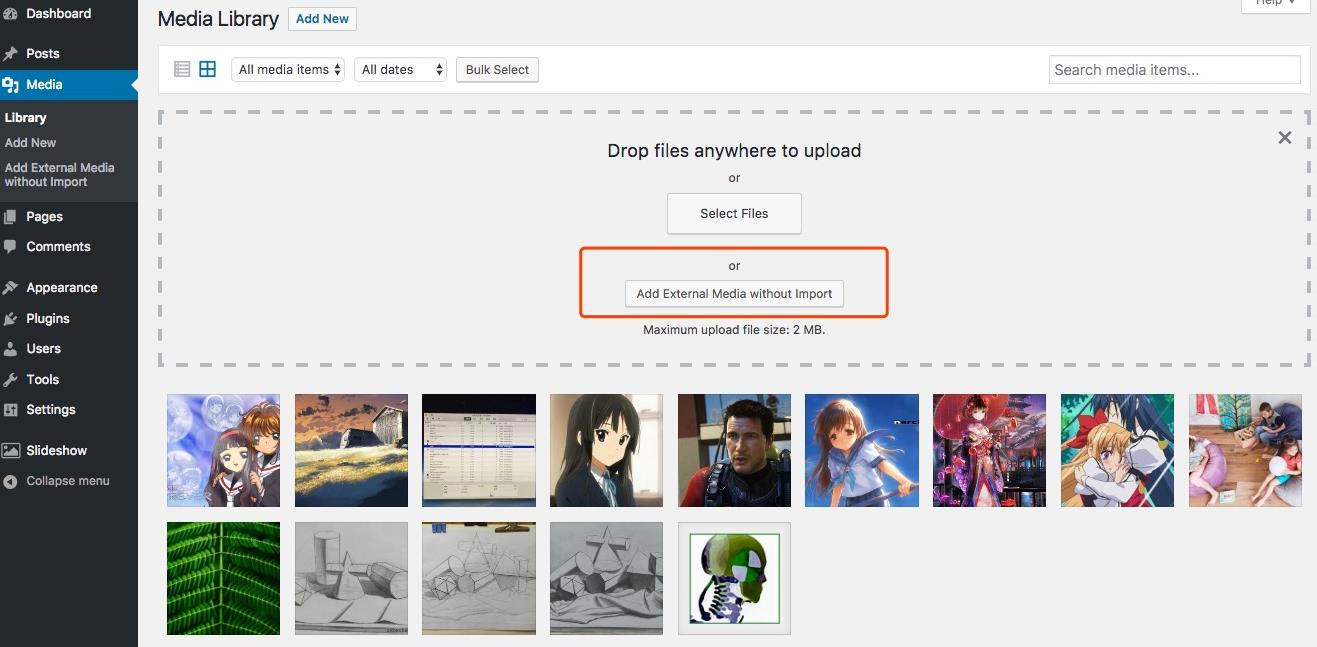Click the Select Files button

tap(734, 213)
